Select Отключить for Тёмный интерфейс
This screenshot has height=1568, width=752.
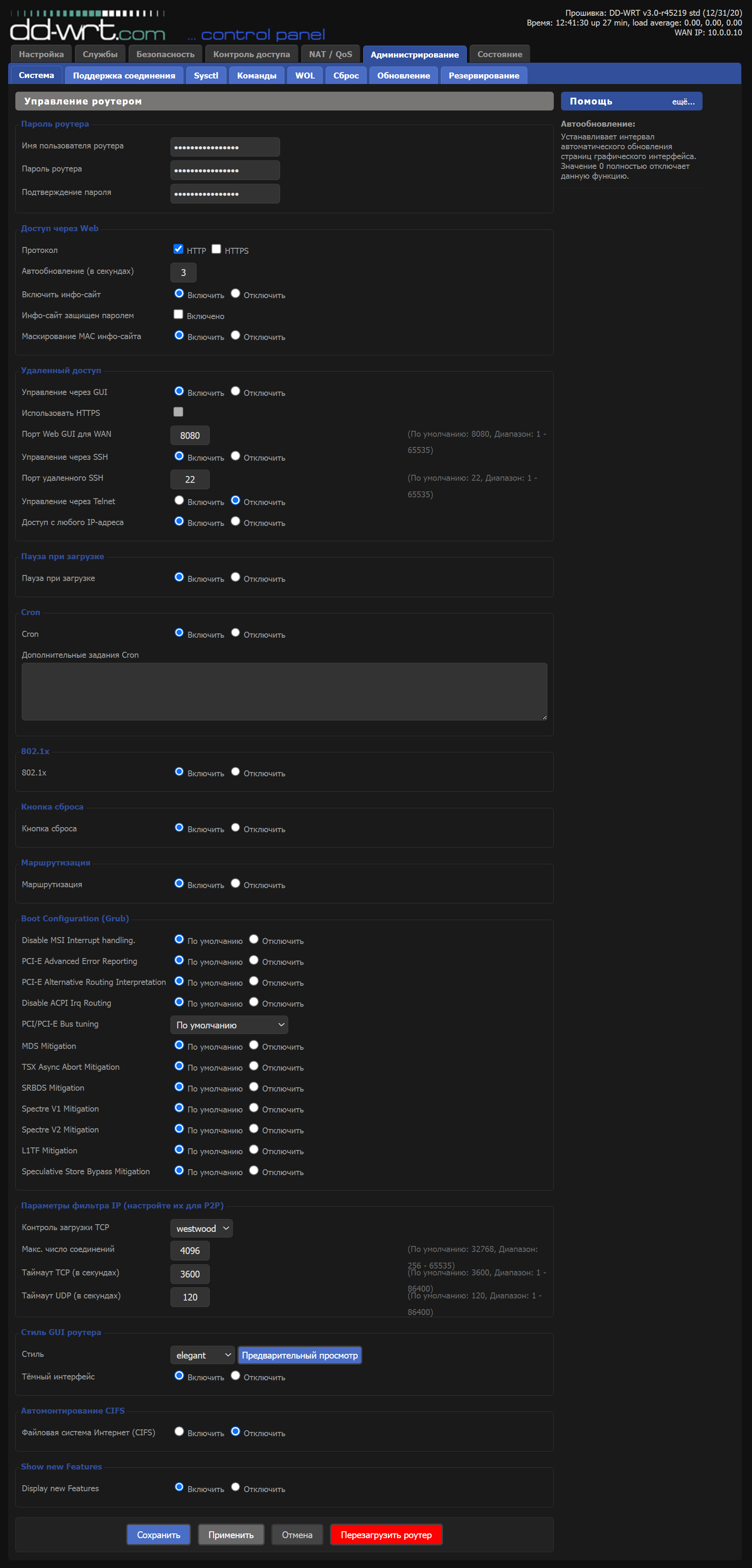click(x=235, y=1376)
